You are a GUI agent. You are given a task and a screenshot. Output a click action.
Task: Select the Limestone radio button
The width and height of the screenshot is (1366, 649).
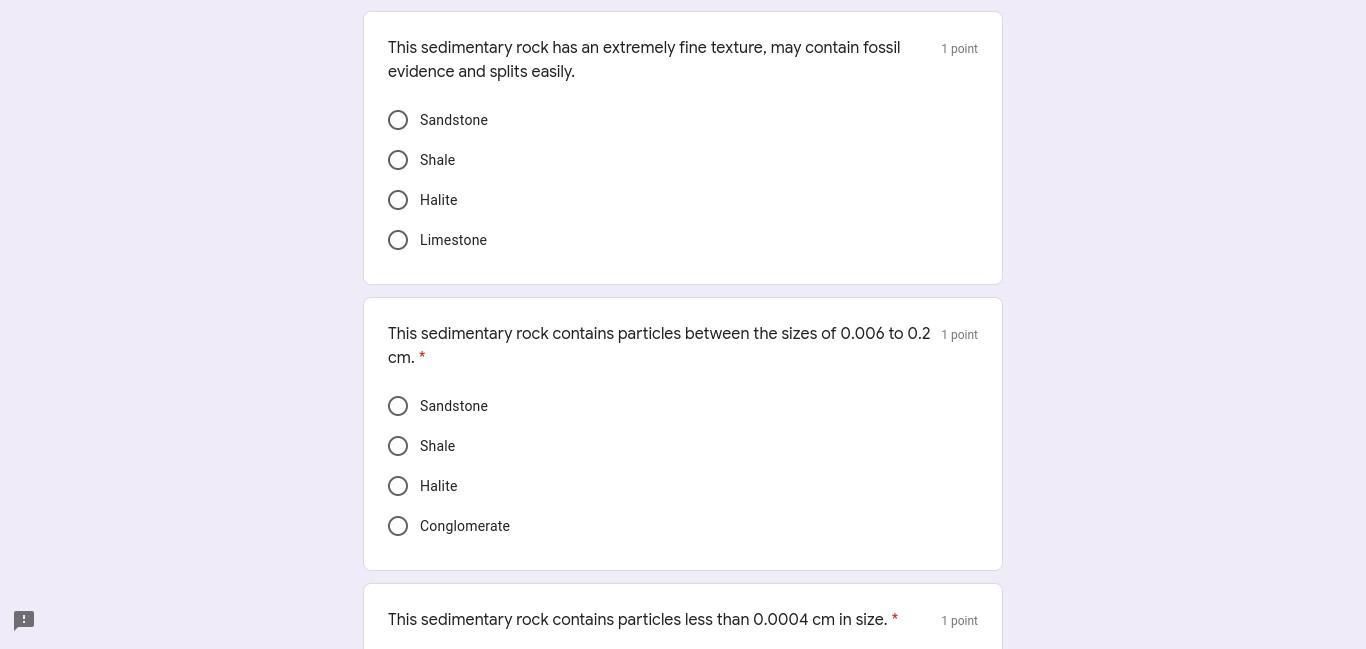(x=398, y=240)
